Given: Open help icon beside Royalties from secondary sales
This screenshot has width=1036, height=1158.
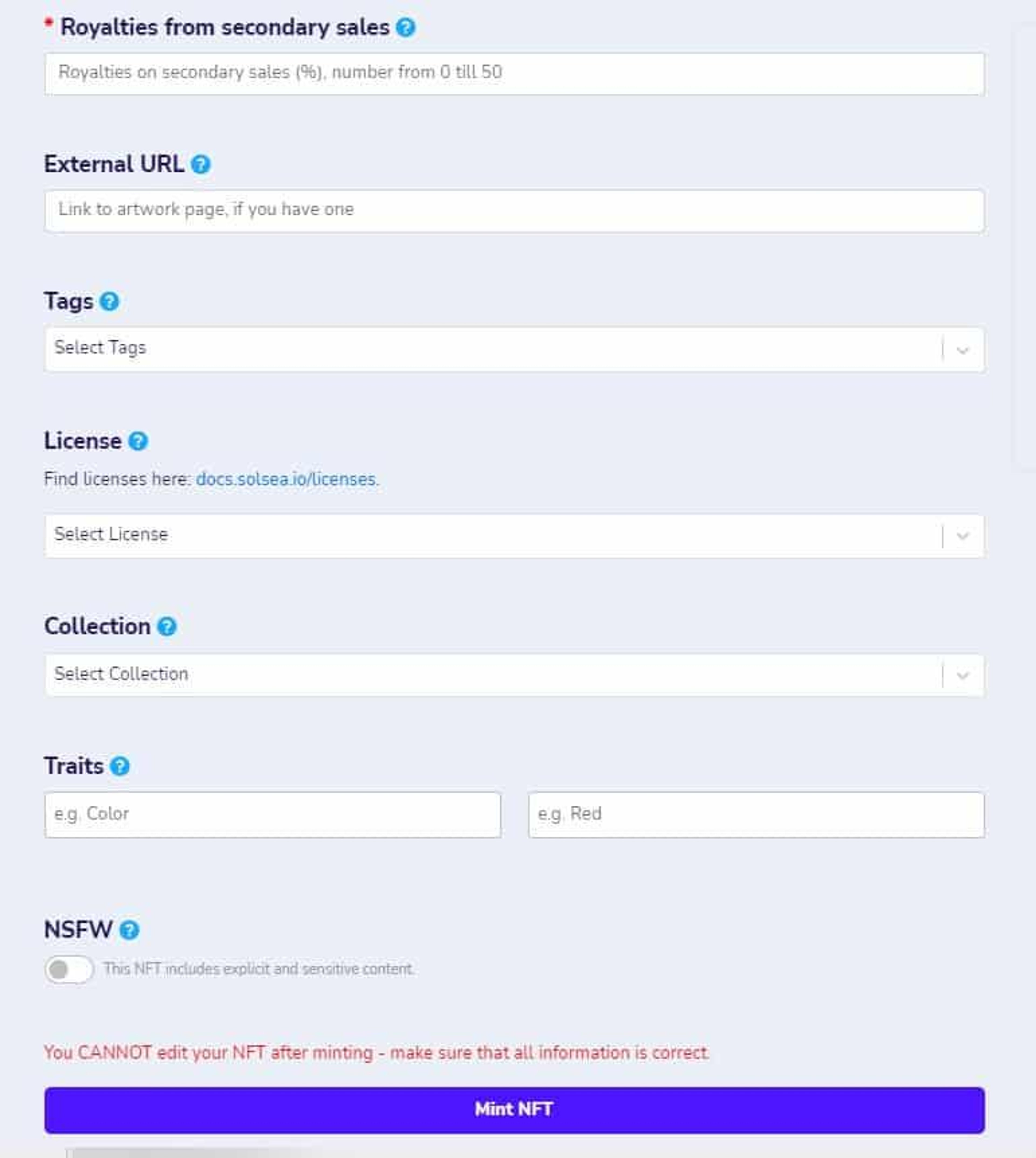Looking at the screenshot, I should coord(405,27).
